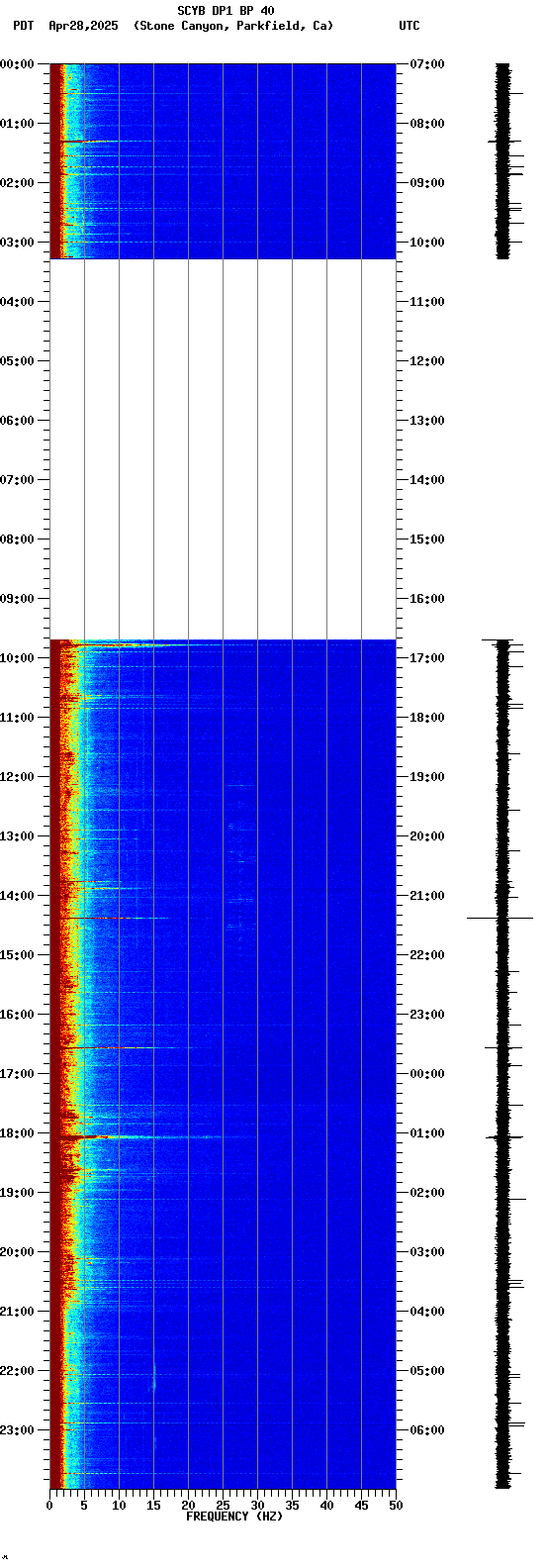Click the 12:00 PDT time label

17,777
